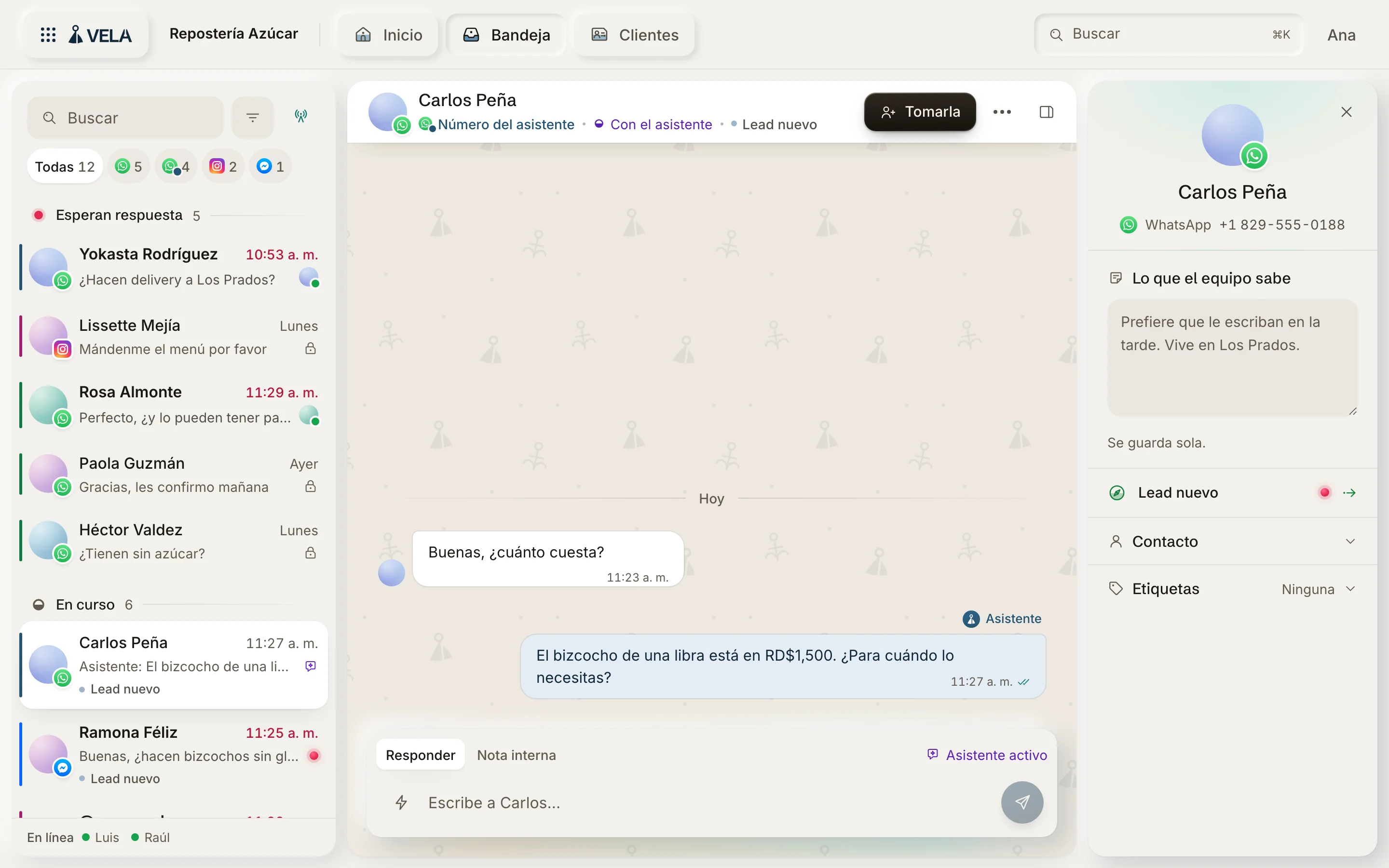The image size is (1389, 868).
Task: Select the Responder tab
Action: point(420,755)
